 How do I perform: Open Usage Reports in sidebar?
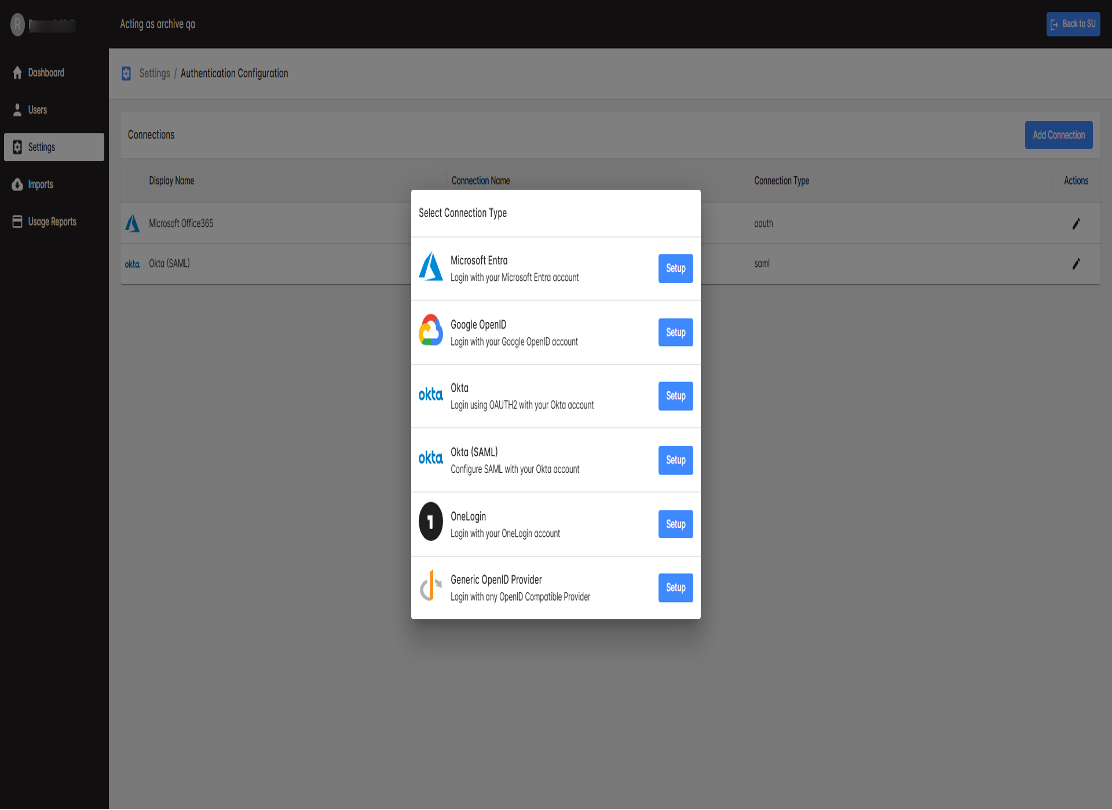[51, 222]
